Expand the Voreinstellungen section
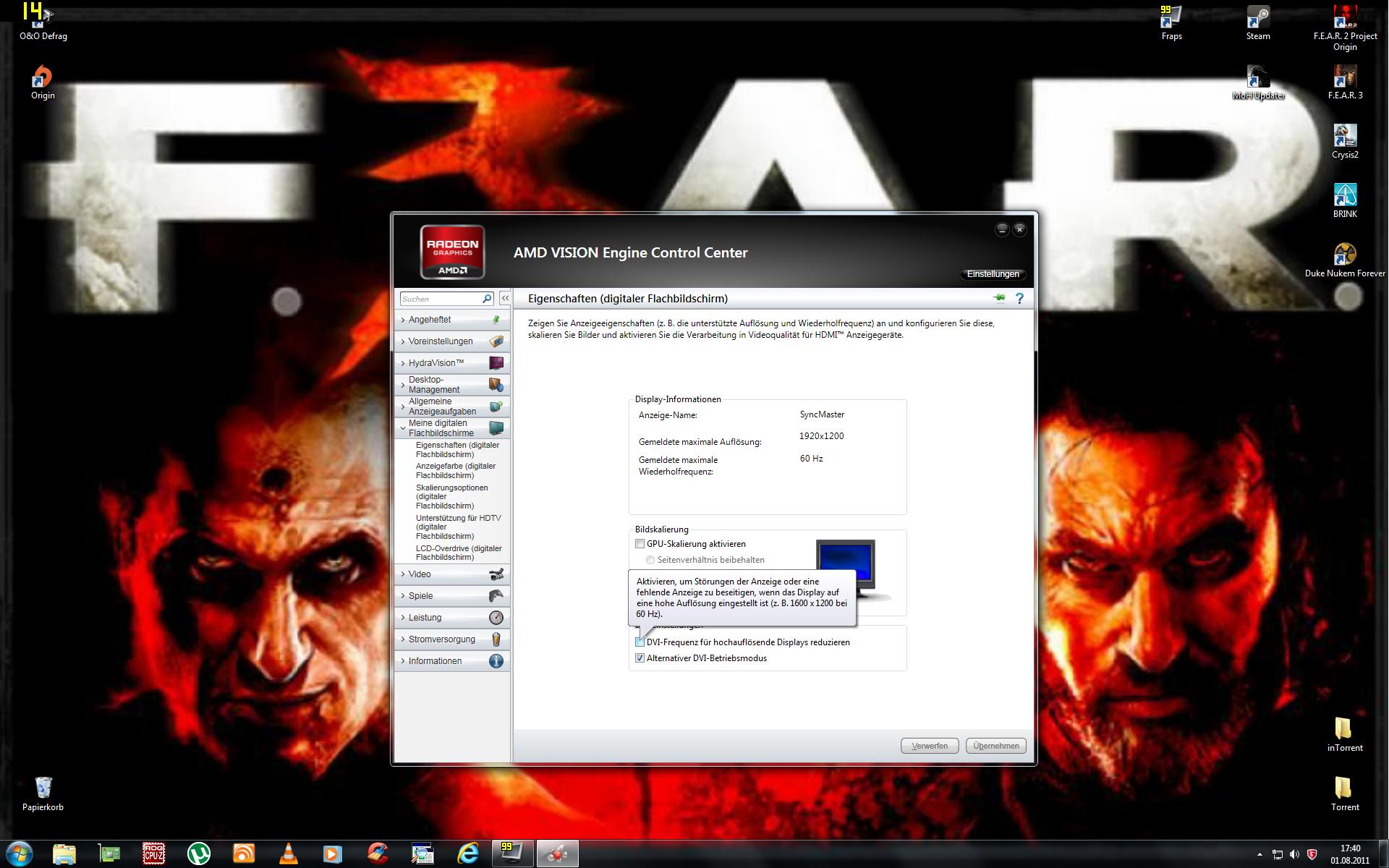Viewport: 1389px width, 868px height. [x=440, y=341]
